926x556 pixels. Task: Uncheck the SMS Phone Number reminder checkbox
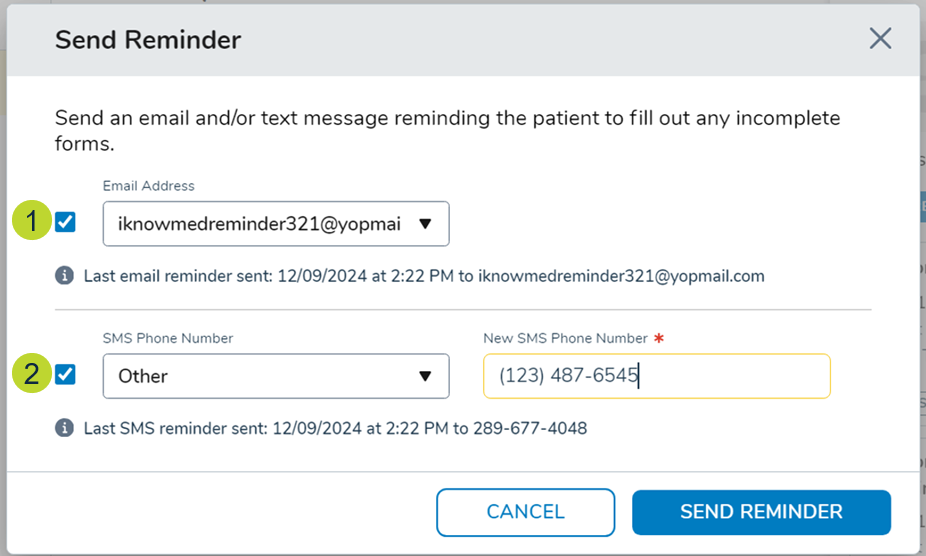click(66, 375)
